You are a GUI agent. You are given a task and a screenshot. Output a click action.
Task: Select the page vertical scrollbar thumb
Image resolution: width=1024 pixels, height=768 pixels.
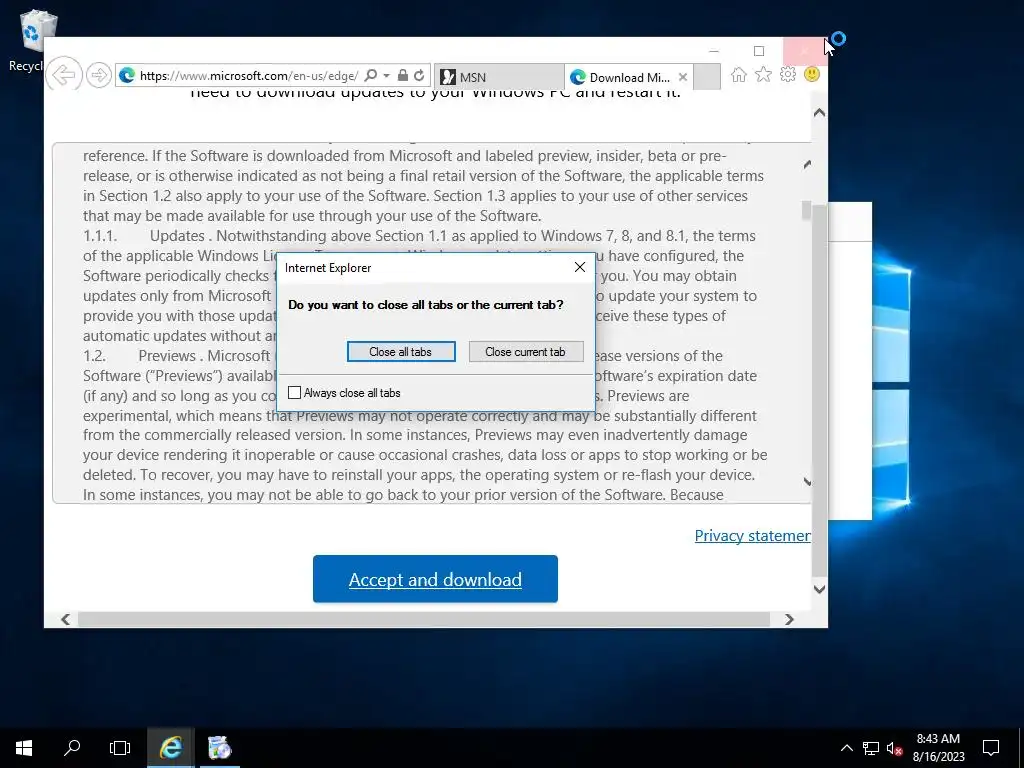820,390
